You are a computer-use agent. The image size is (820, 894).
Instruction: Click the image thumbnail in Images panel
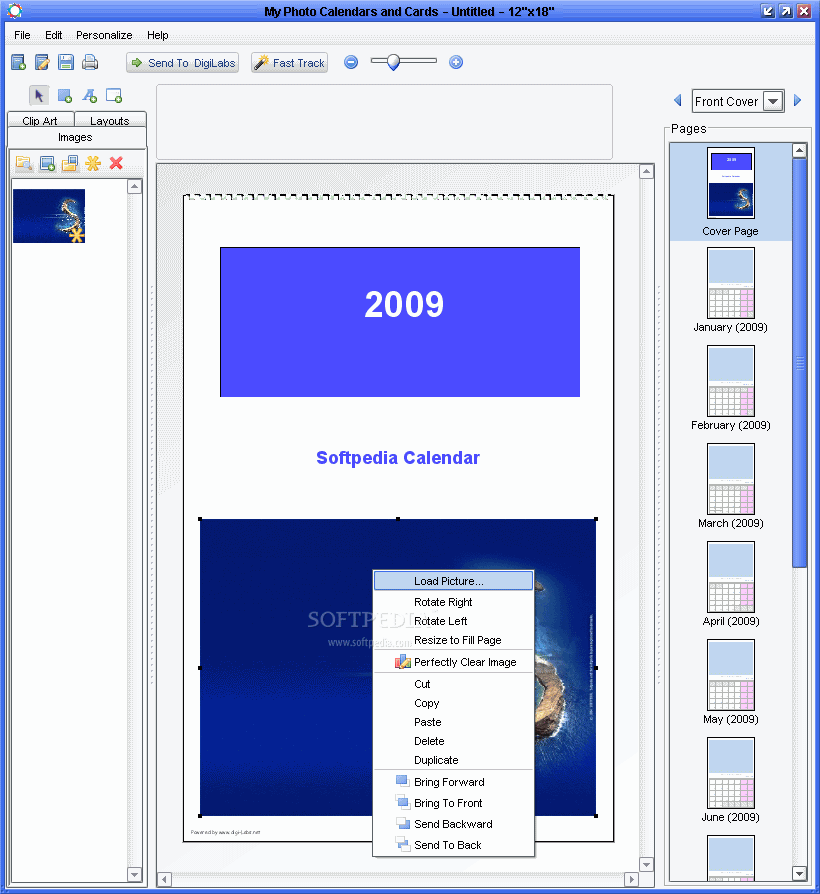pos(49,216)
